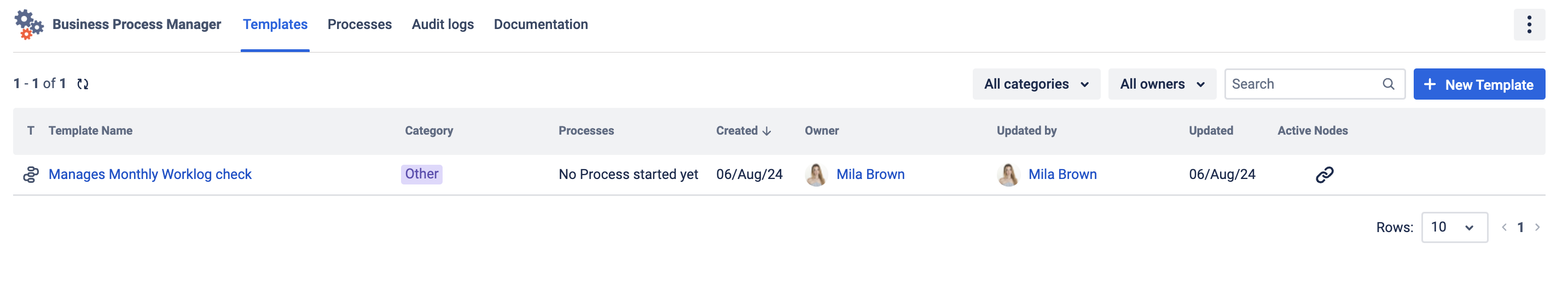Viewport: 1568px width, 289px height.
Task: Switch to the Processes tab
Action: click(359, 24)
